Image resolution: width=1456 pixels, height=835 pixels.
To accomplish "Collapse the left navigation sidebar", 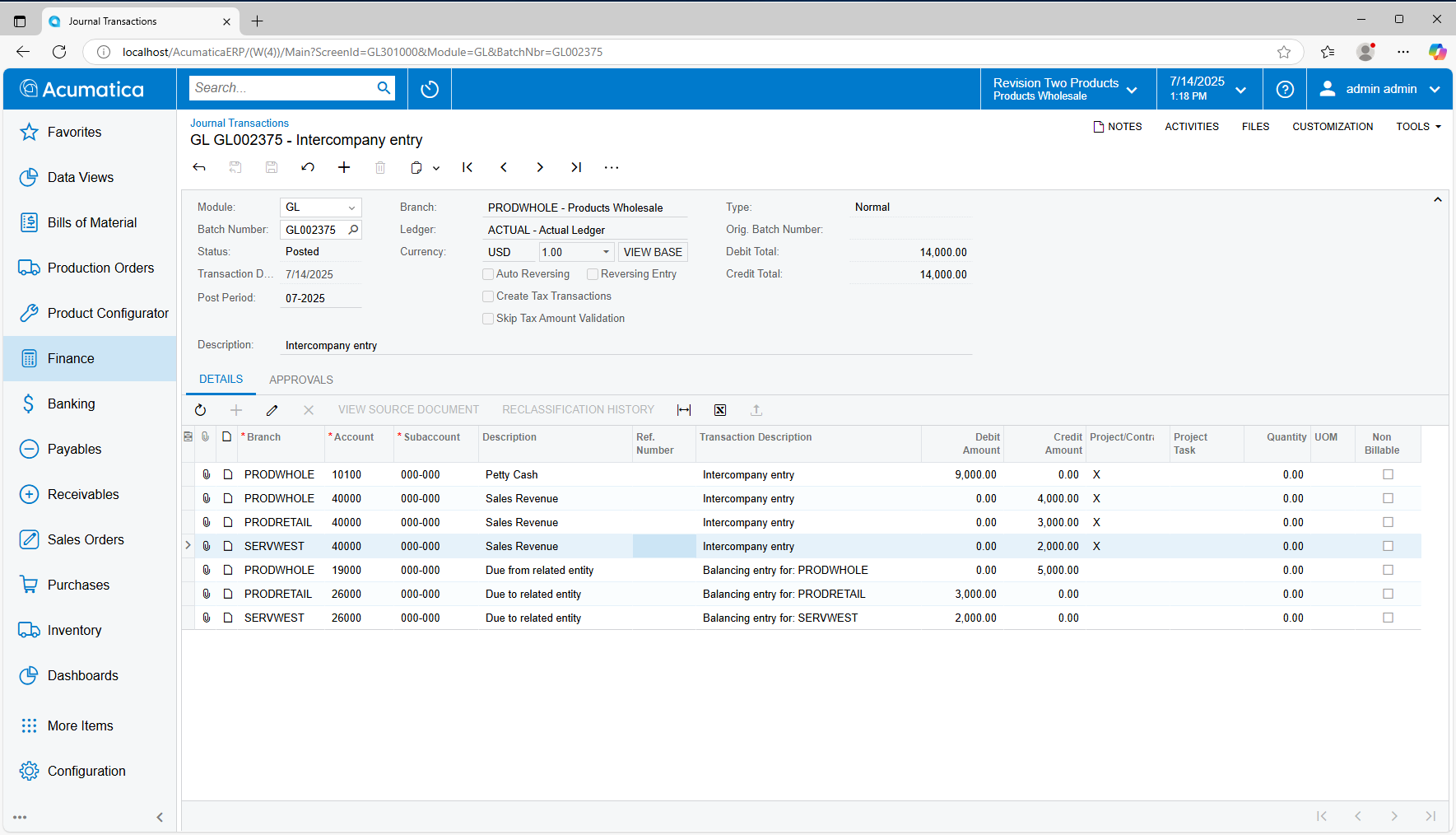I will click(160, 817).
